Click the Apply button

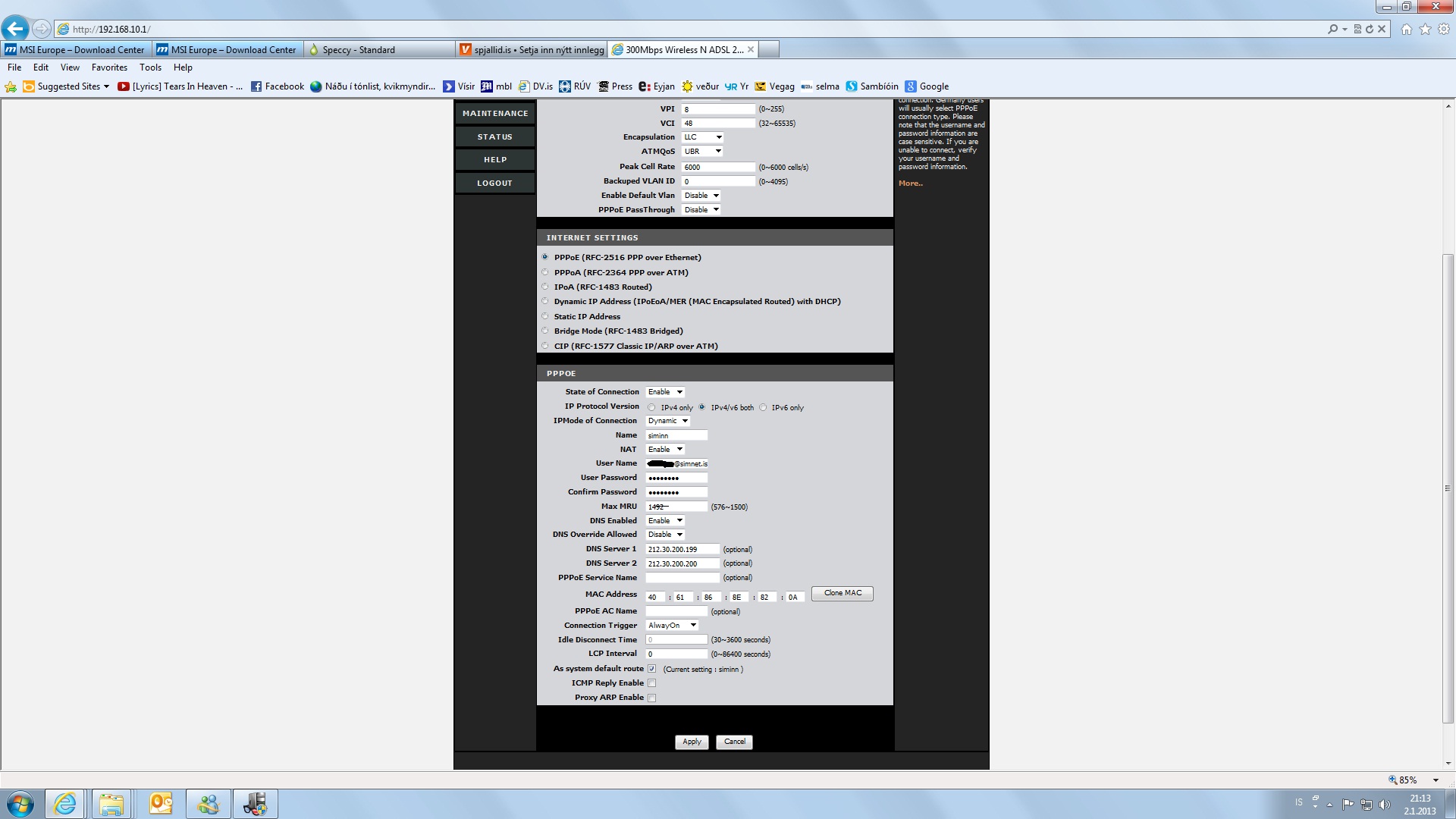(x=692, y=742)
